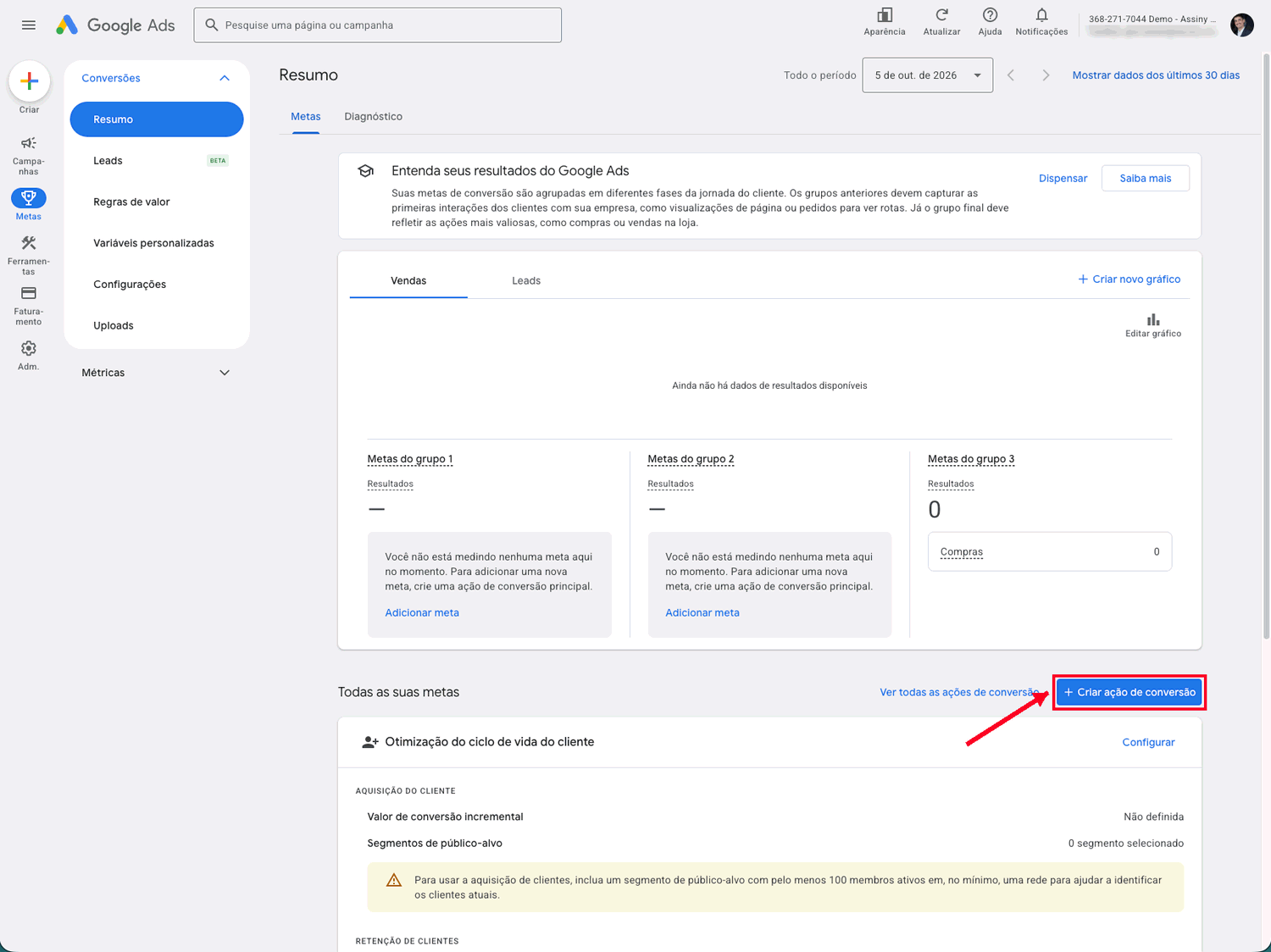Click the Criar plus button

coord(29,81)
